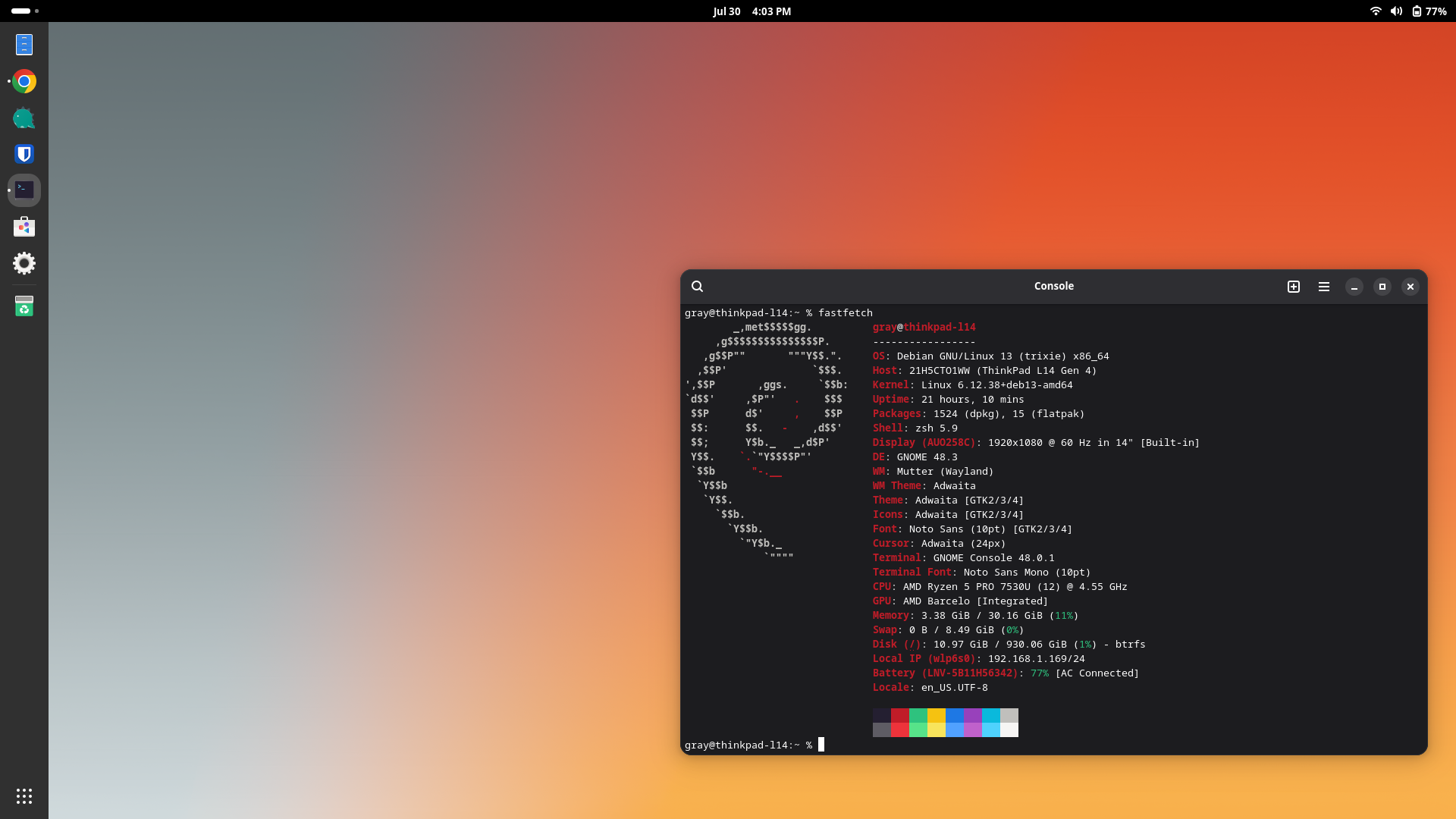This screenshot has width=1456, height=819.
Task: Click the 'Swap: 0 B / 8.49 GiB' line
Action: click(948, 629)
